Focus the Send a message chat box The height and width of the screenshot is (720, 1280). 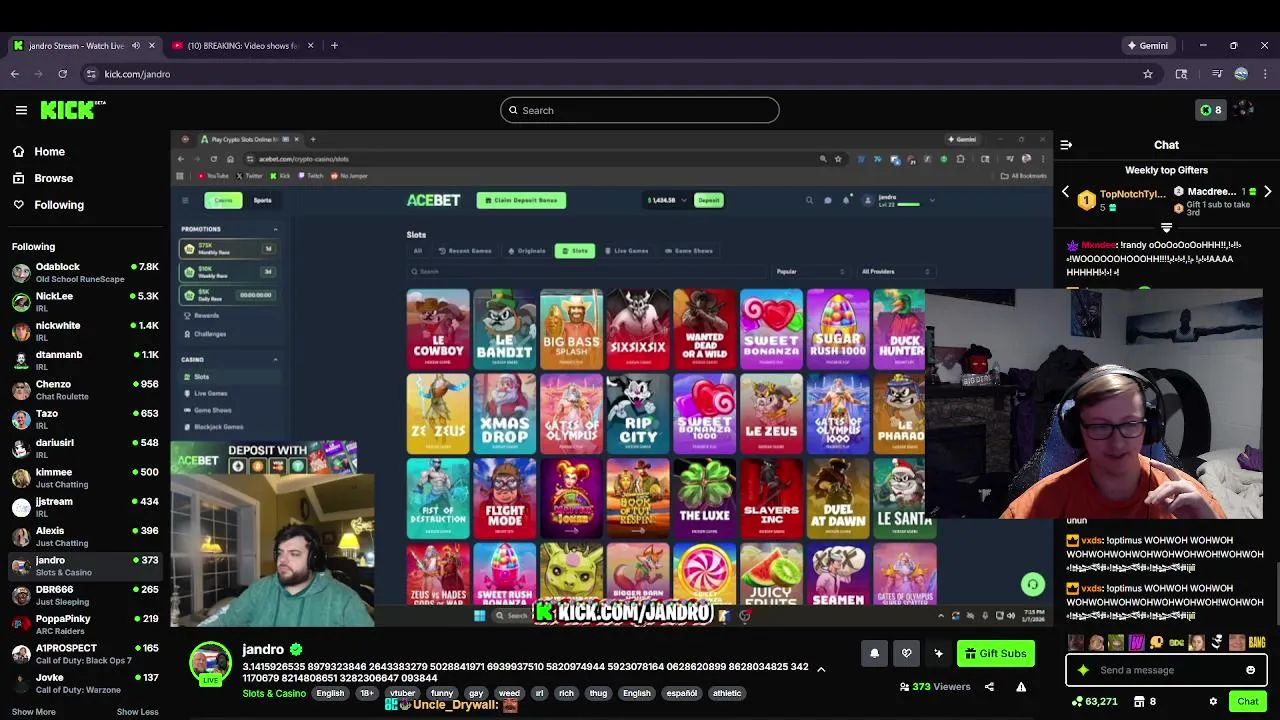pos(1165,670)
